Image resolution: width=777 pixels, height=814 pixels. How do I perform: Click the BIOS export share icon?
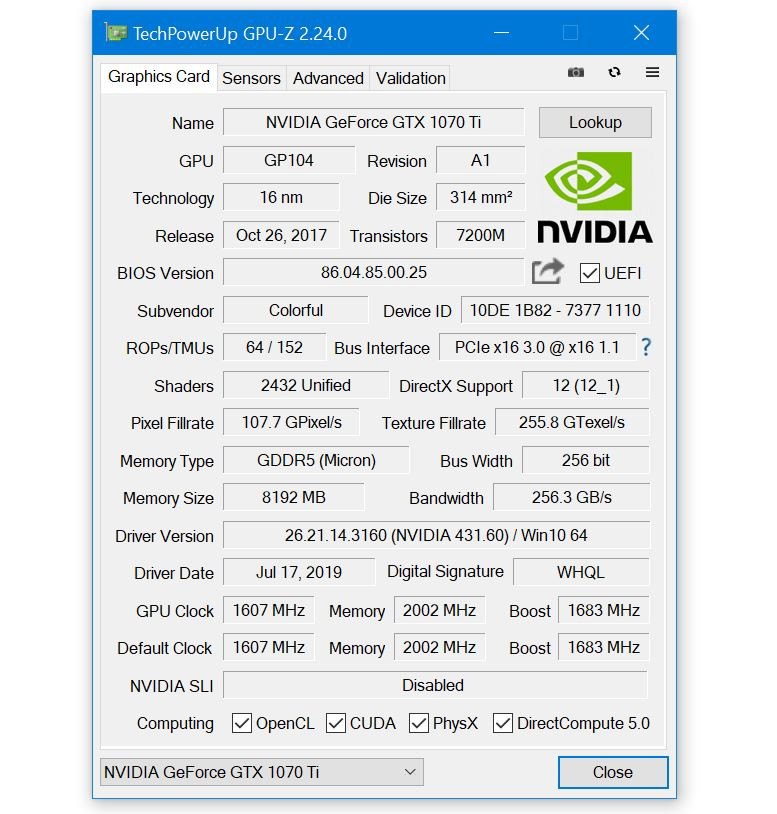coord(548,272)
